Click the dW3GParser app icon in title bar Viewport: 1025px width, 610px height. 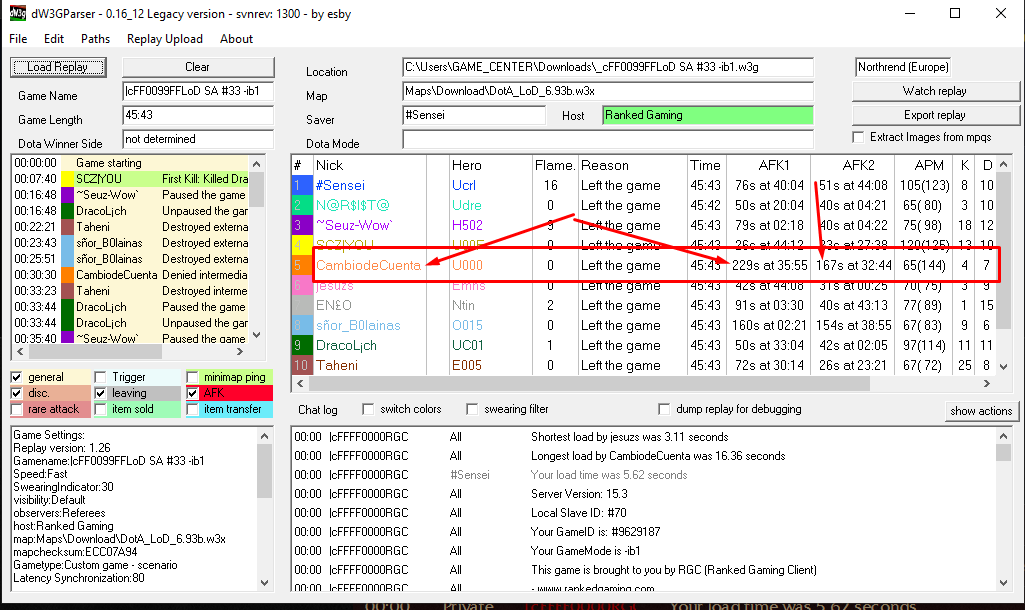[x=18, y=13]
